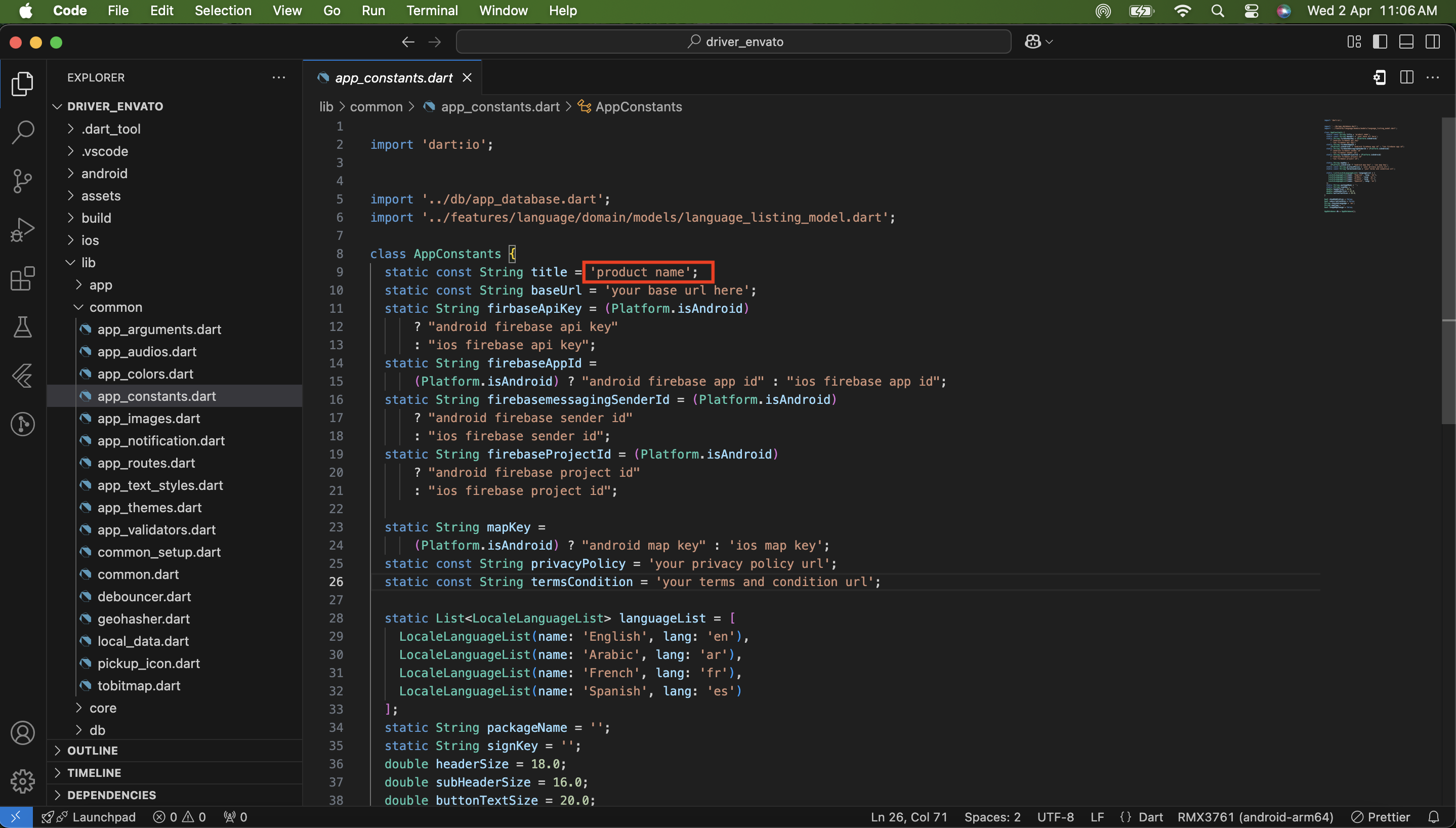Change end of line sequence LF
The height and width of the screenshot is (828, 1456).
tap(1097, 817)
